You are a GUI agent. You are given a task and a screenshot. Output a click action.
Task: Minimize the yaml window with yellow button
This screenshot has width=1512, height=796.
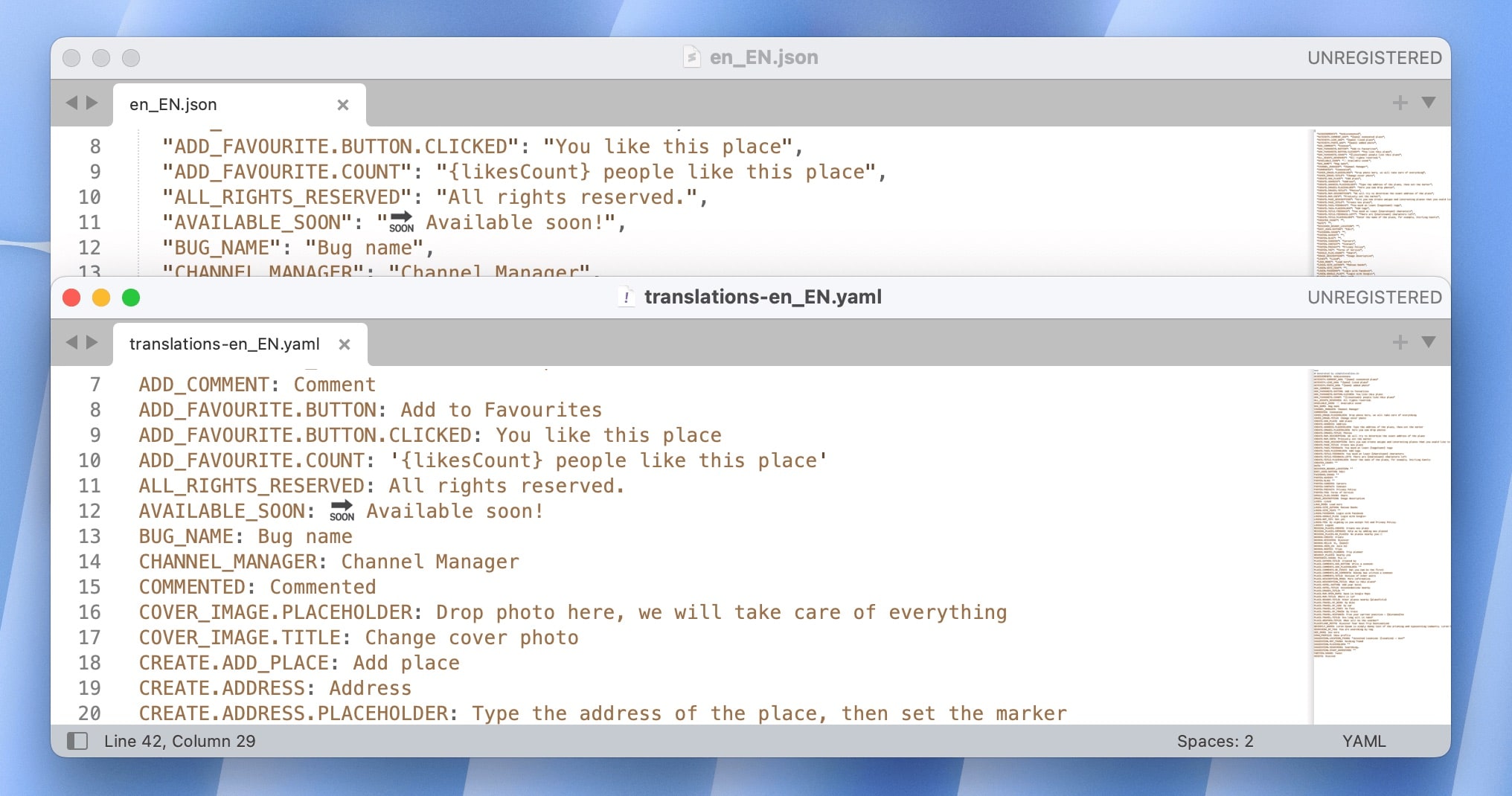tap(101, 298)
